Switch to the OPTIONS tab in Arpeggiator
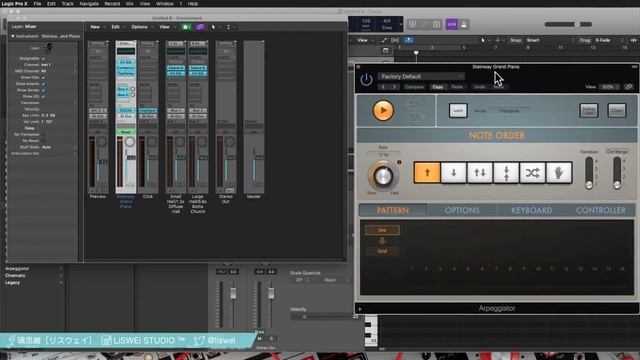This screenshot has height=360, width=640. (462, 210)
